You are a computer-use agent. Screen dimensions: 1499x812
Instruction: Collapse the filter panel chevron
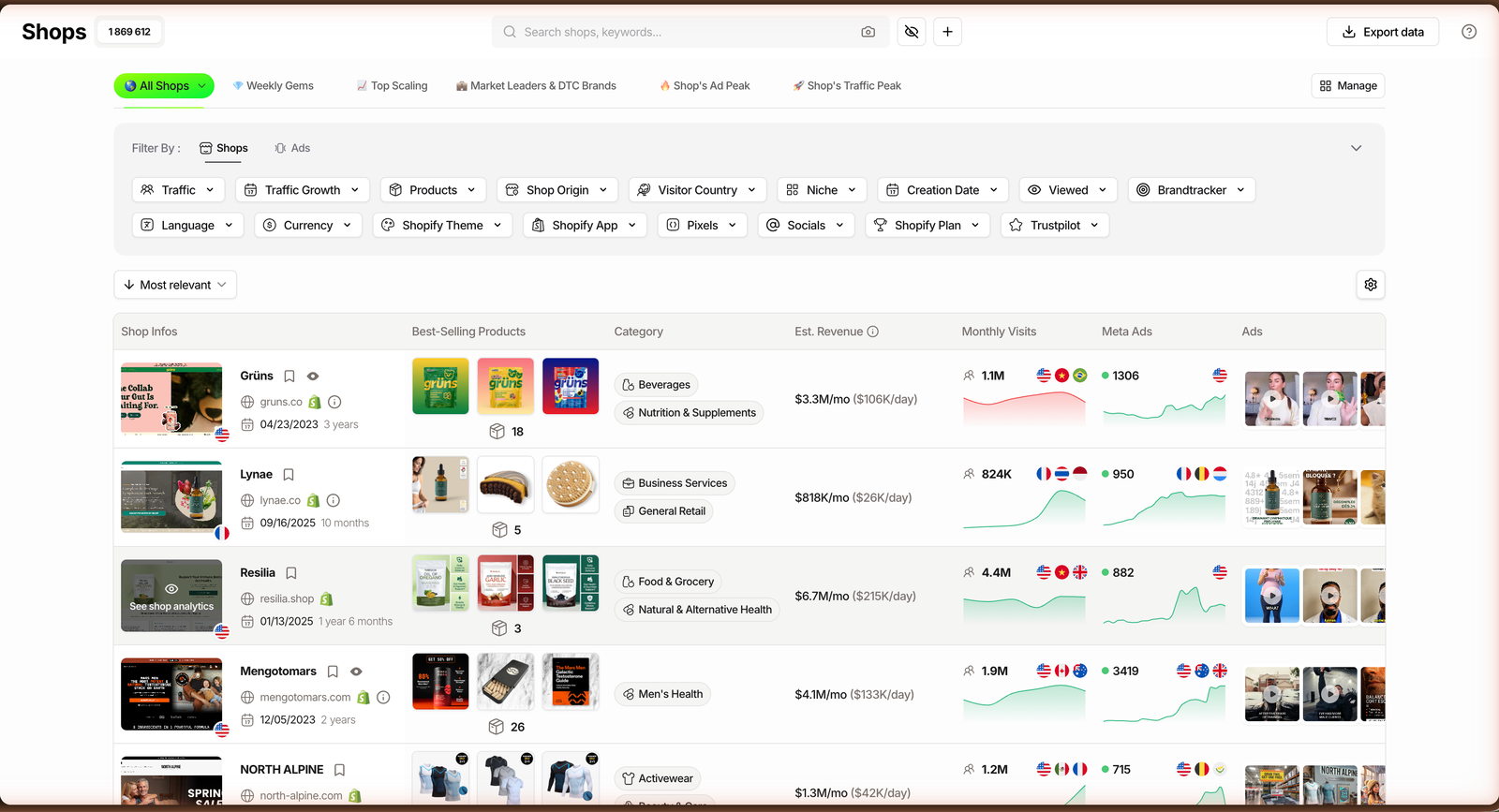point(1356,148)
